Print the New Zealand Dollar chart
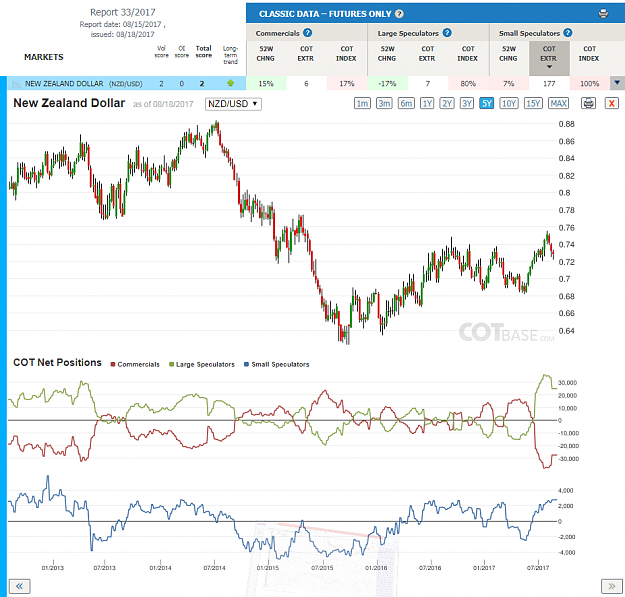 pos(588,104)
